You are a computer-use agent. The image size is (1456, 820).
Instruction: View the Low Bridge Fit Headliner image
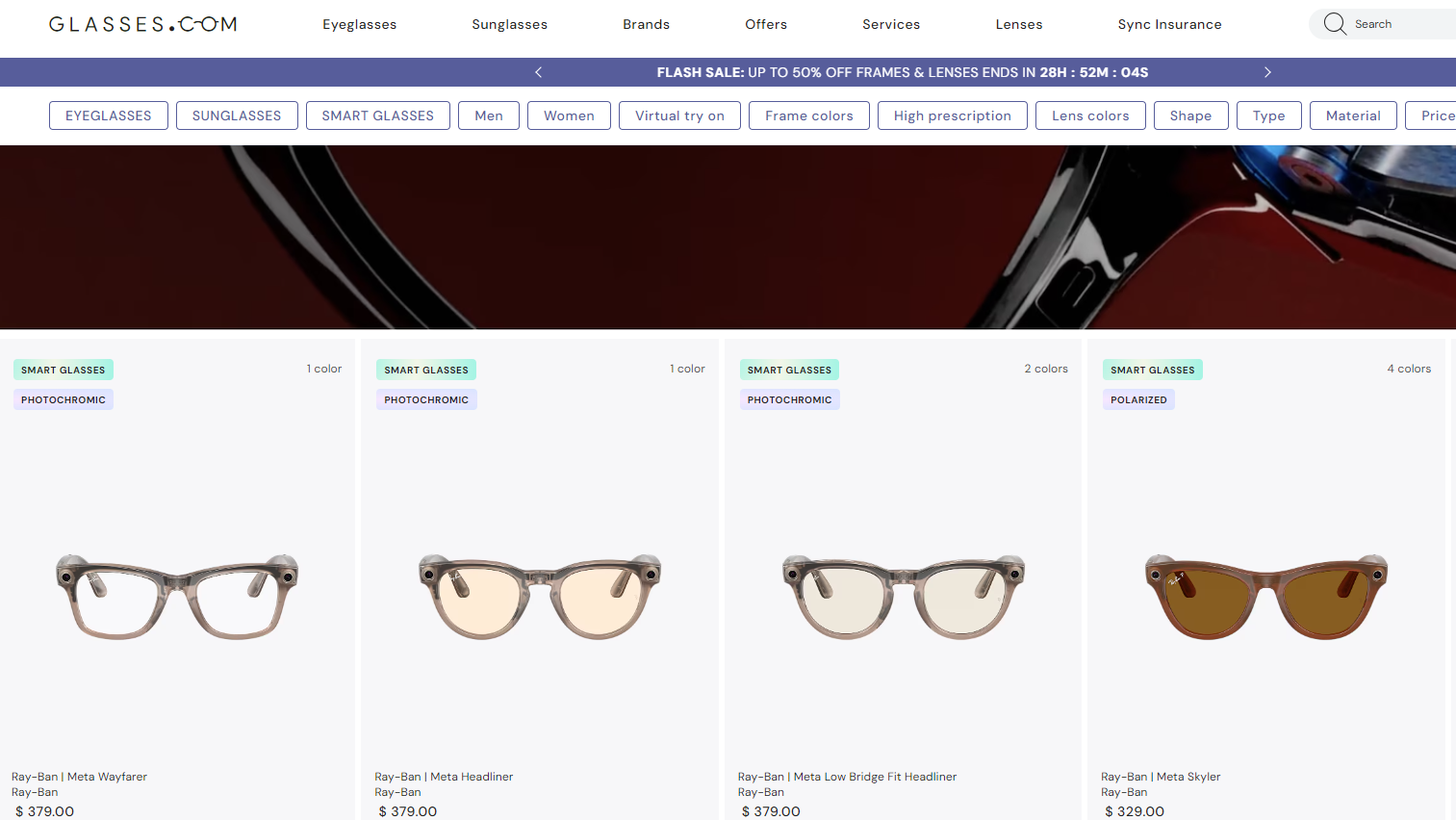click(x=903, y=597)
